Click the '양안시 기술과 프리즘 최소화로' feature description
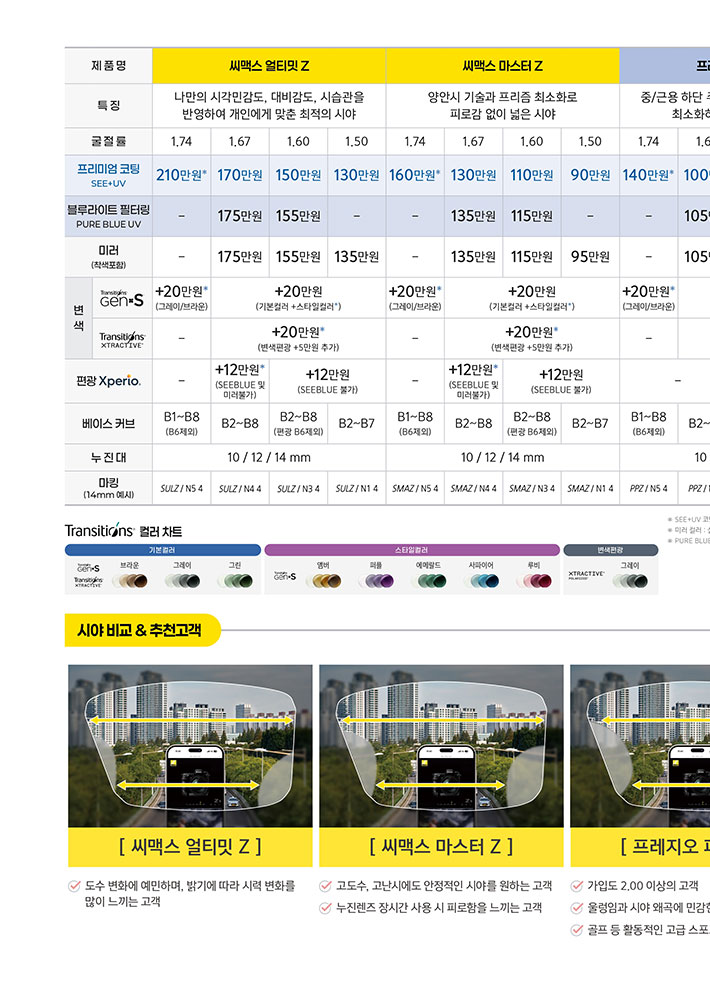 coord(503,105)
